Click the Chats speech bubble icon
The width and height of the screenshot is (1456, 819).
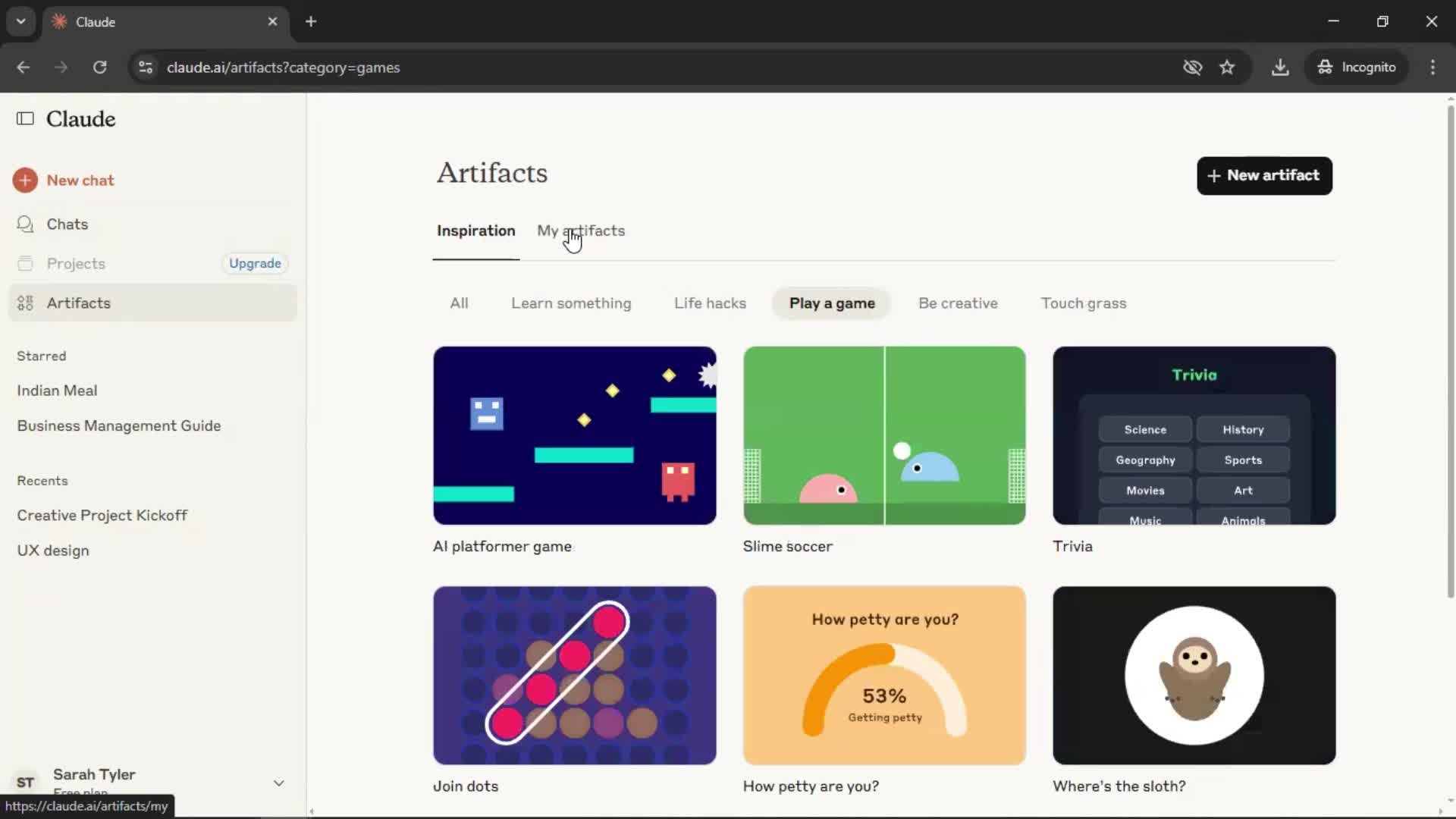point(25,224)
